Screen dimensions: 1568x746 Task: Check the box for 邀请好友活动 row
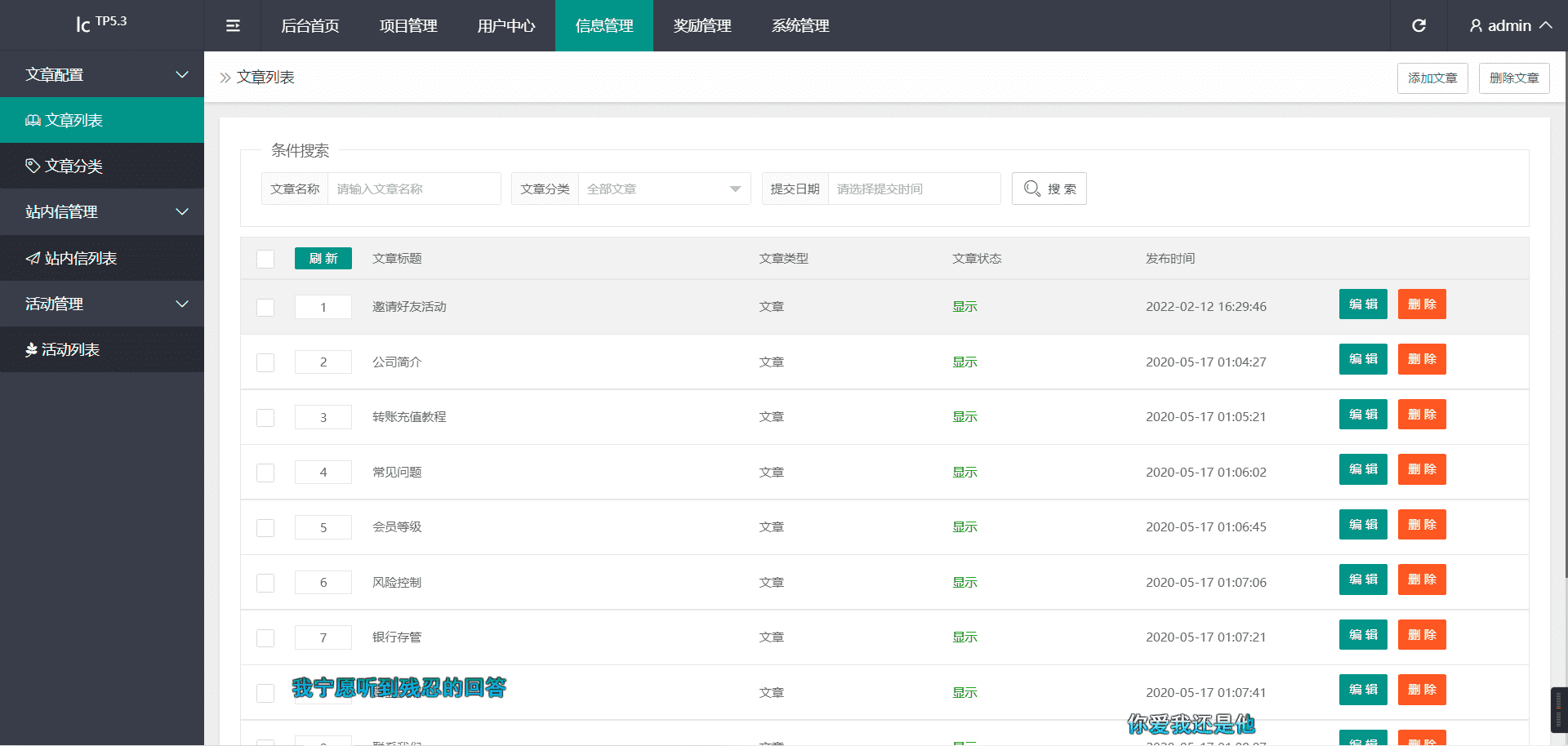pos(265,308)
